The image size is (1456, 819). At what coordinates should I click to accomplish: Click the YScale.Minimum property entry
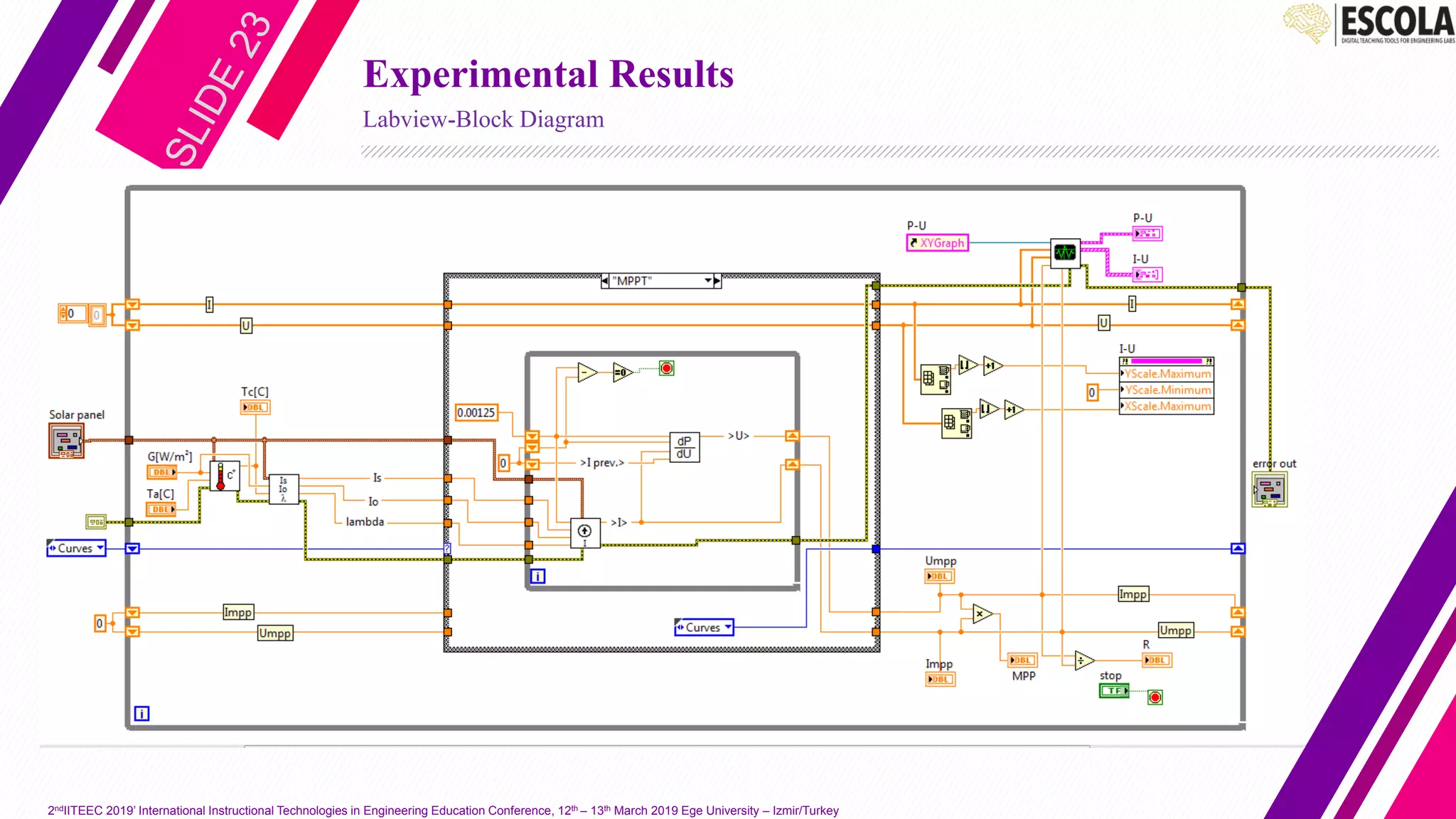pyautogui.click(x=1167, y=390)
